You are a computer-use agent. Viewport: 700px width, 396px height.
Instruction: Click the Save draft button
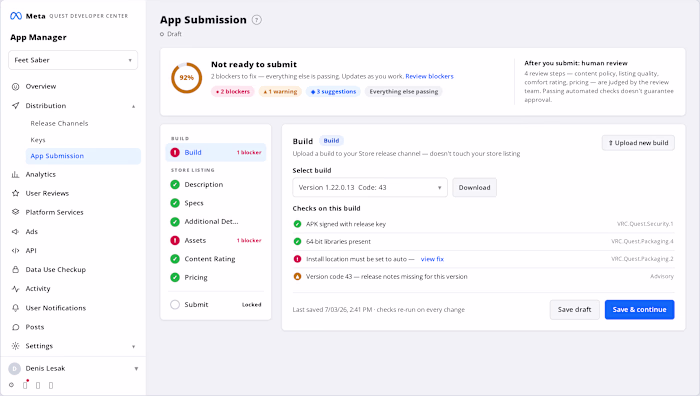(574, 309)
